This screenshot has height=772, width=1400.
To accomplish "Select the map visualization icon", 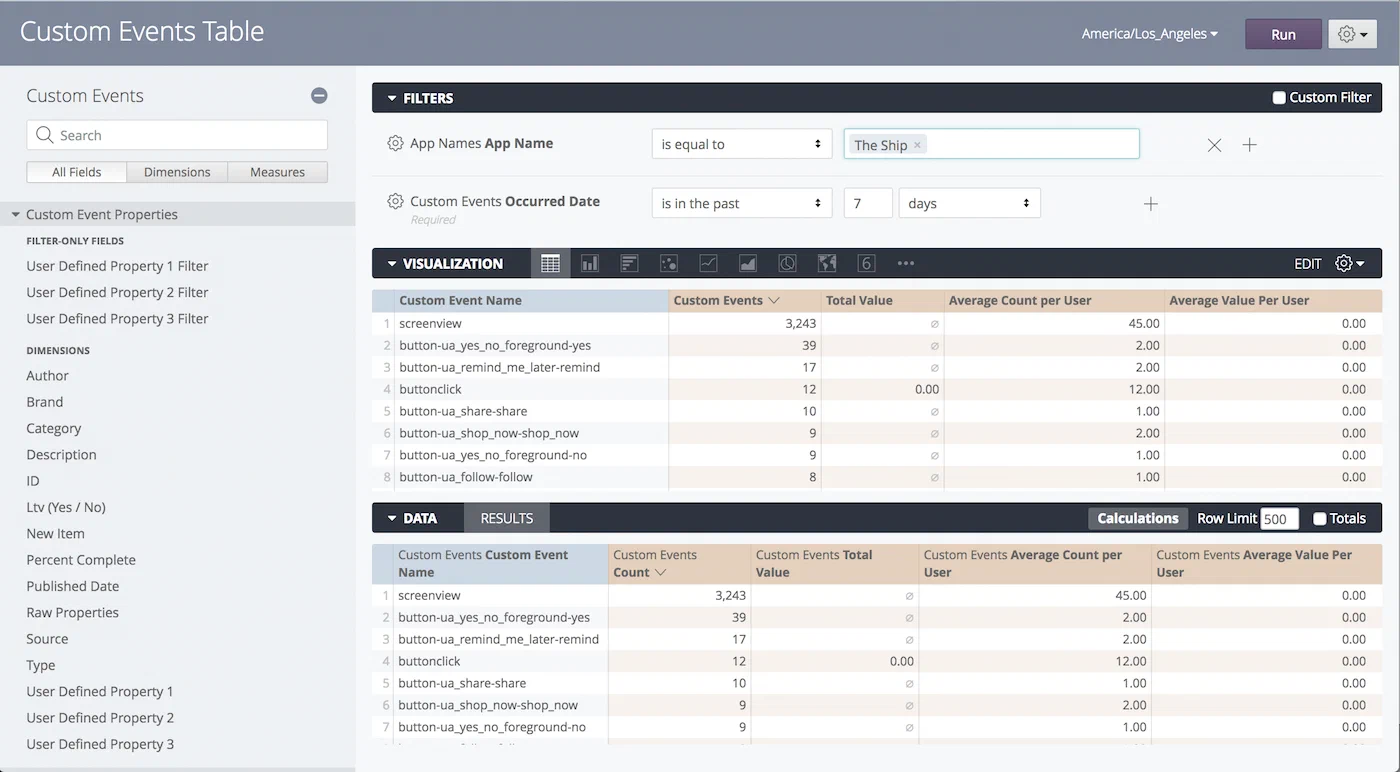I will coord(827,263).
